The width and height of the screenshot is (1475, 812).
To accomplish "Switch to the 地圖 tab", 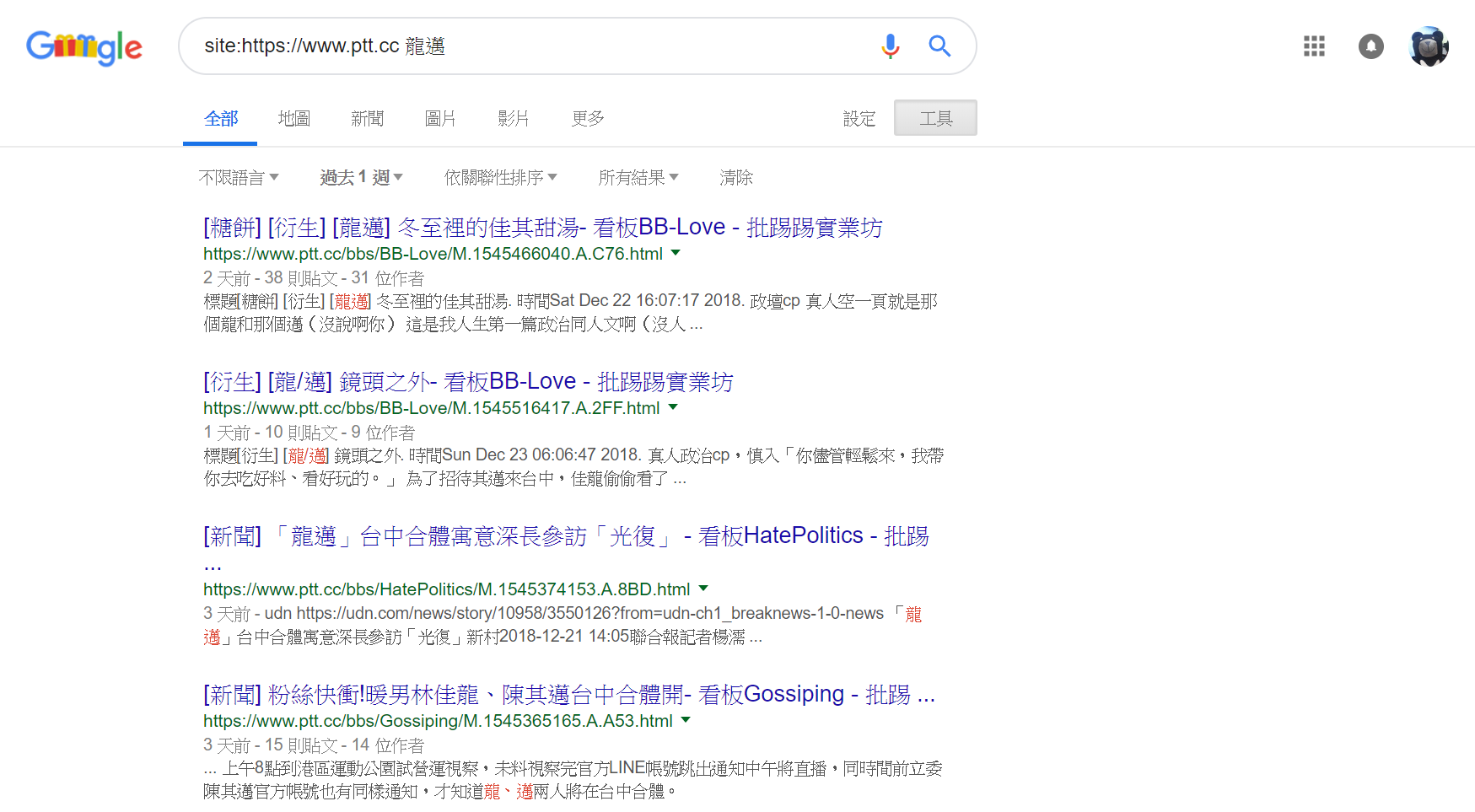I will pos(294,119).
